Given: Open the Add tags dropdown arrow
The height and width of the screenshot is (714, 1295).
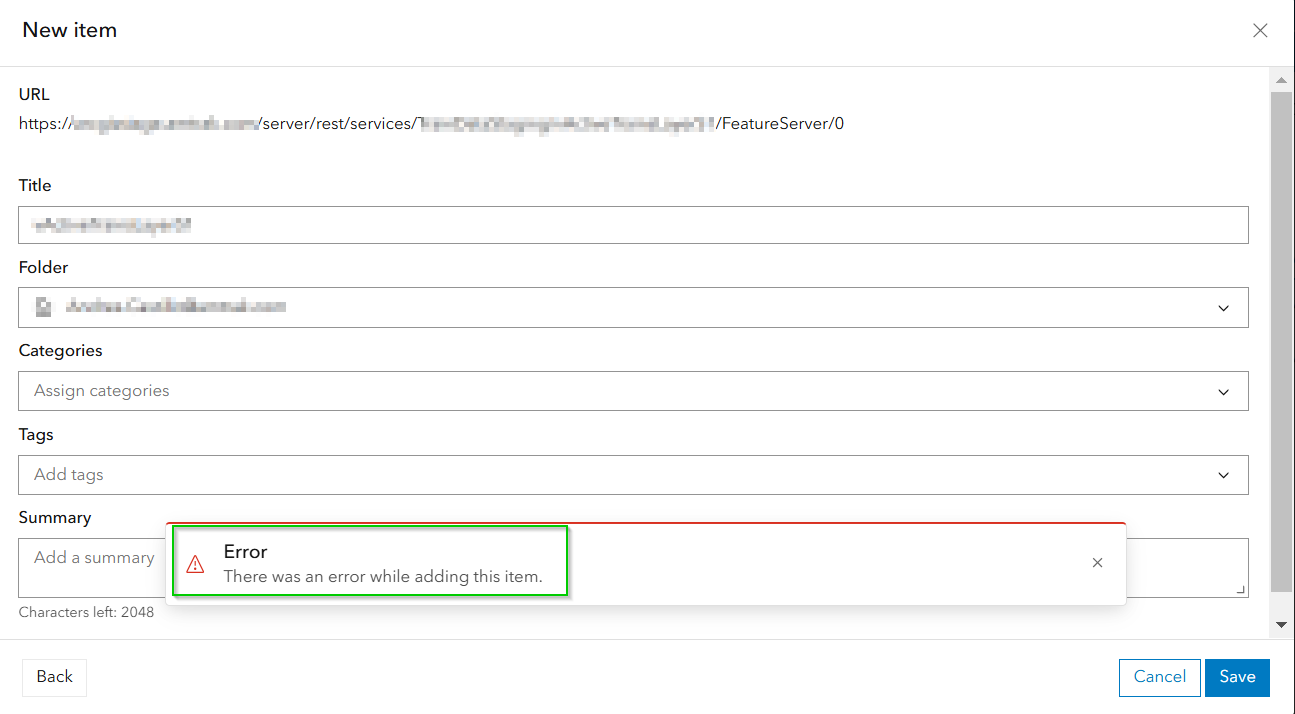Looking at the screenshot, I should coord(1224,476).
